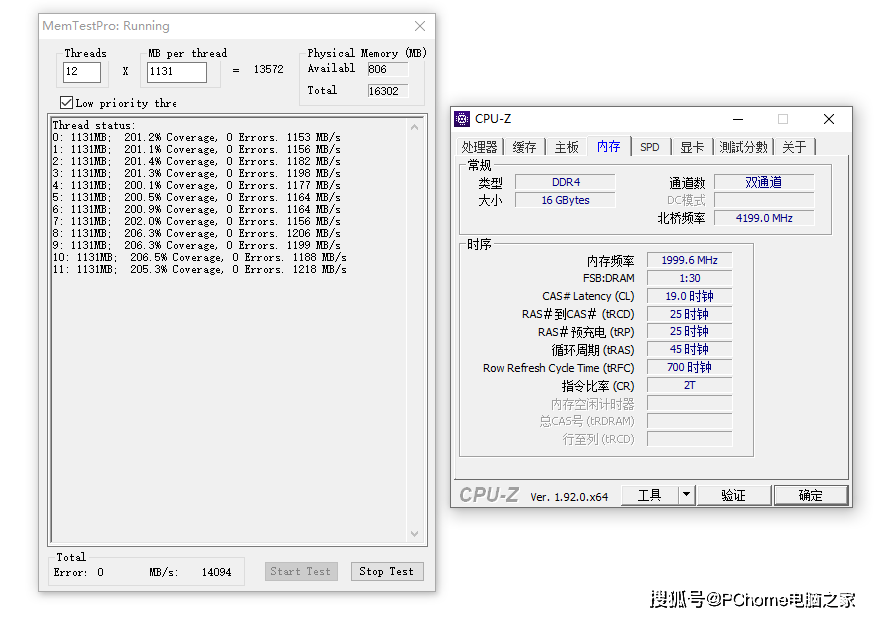Click the command rate 2T value

tap(690, 385)
